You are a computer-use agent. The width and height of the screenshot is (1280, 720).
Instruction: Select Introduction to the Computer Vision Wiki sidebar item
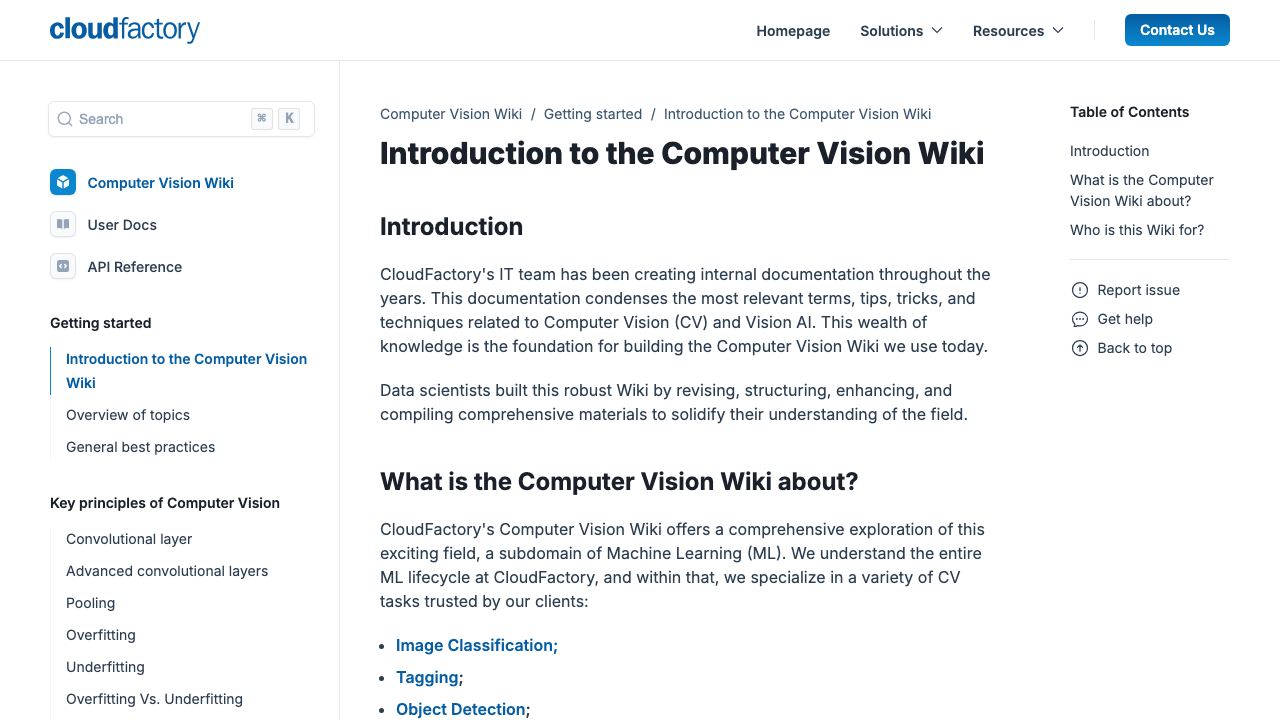tap(186, 371)
